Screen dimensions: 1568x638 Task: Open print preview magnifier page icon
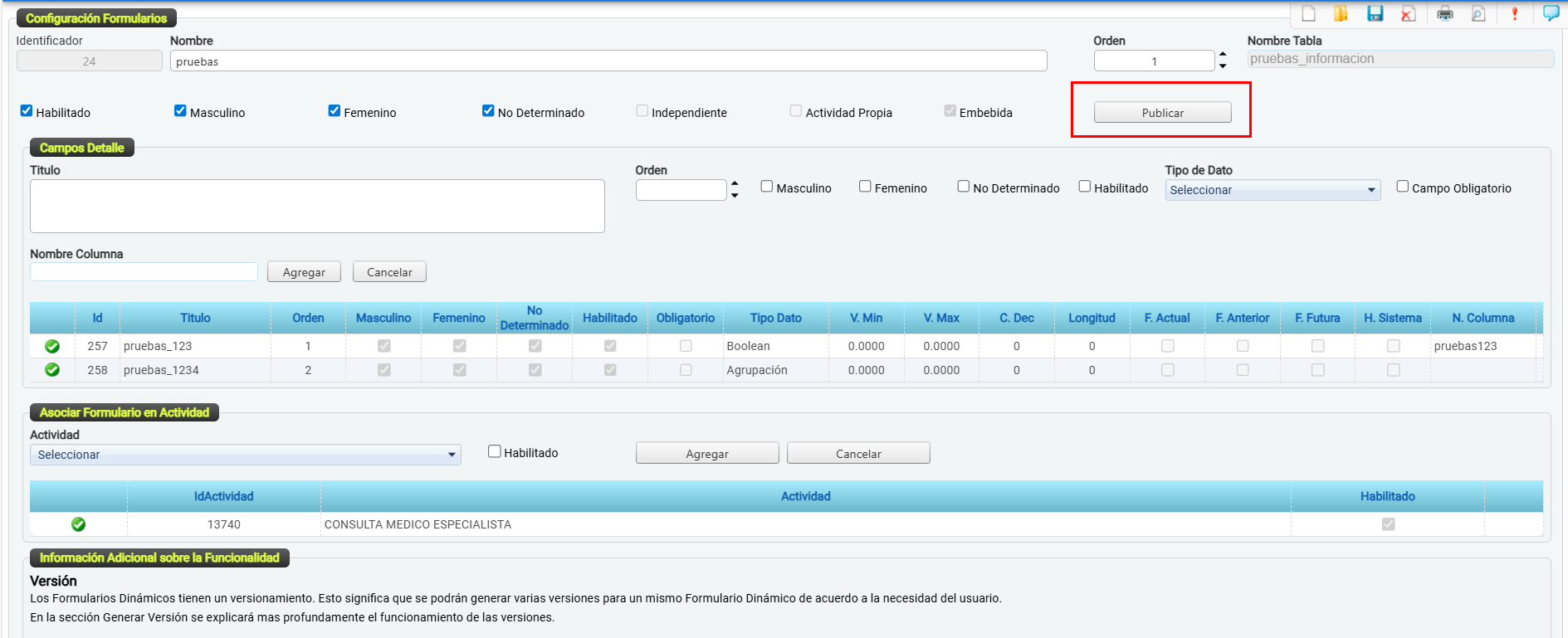coord(1478,13)
